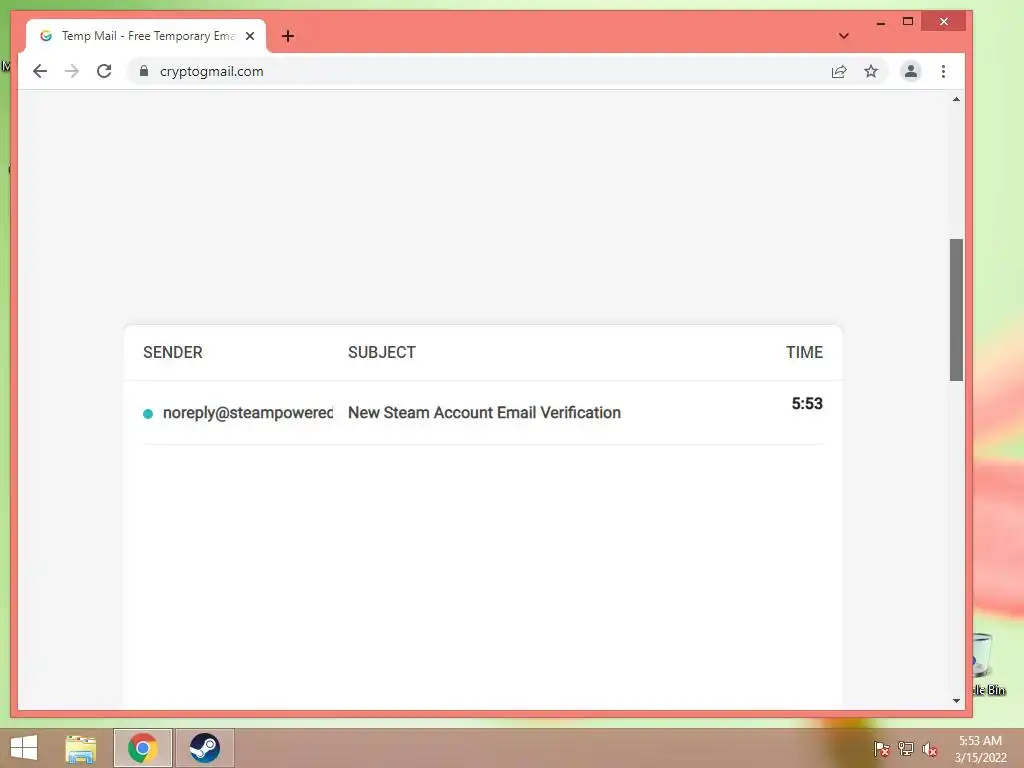Minimize the Chrome window

click(881, 22)
